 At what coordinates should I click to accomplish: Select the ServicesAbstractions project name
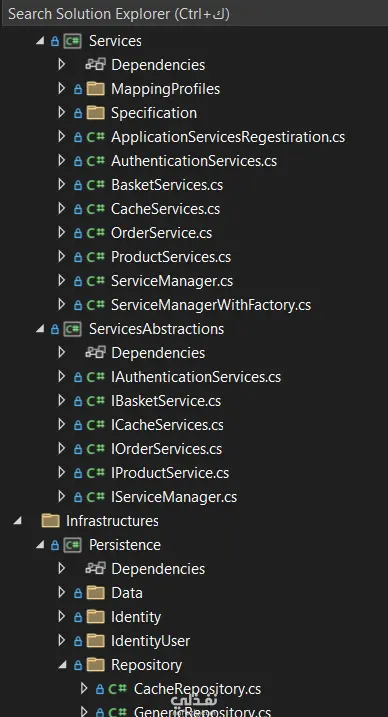(x=156, y=329)
